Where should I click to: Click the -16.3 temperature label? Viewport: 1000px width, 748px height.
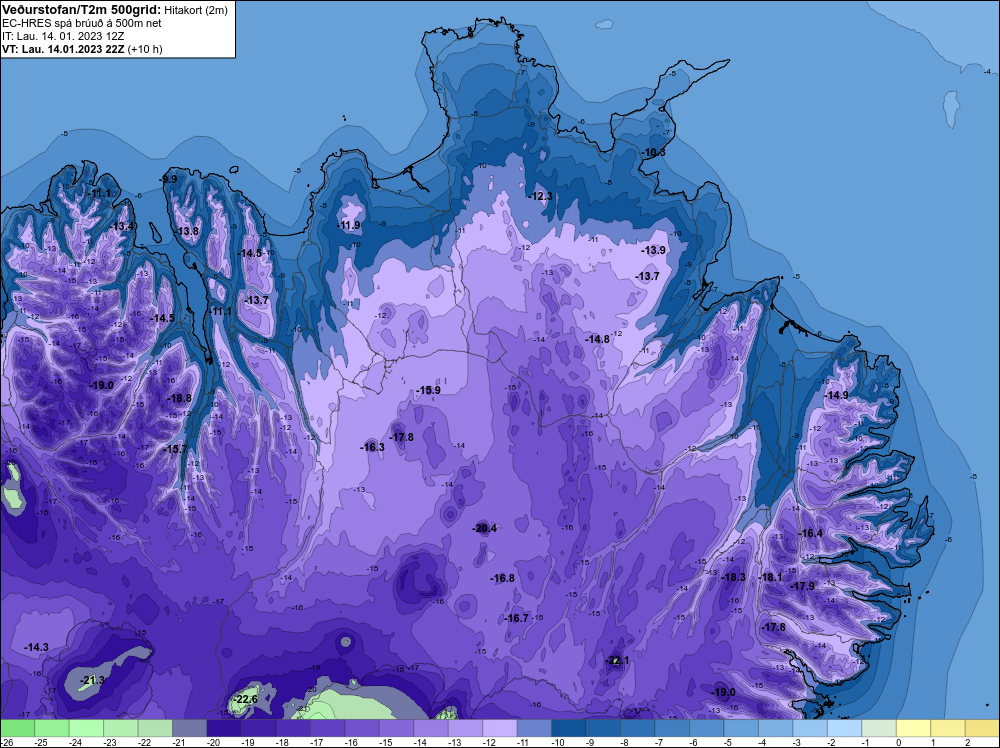click(372, 447)
